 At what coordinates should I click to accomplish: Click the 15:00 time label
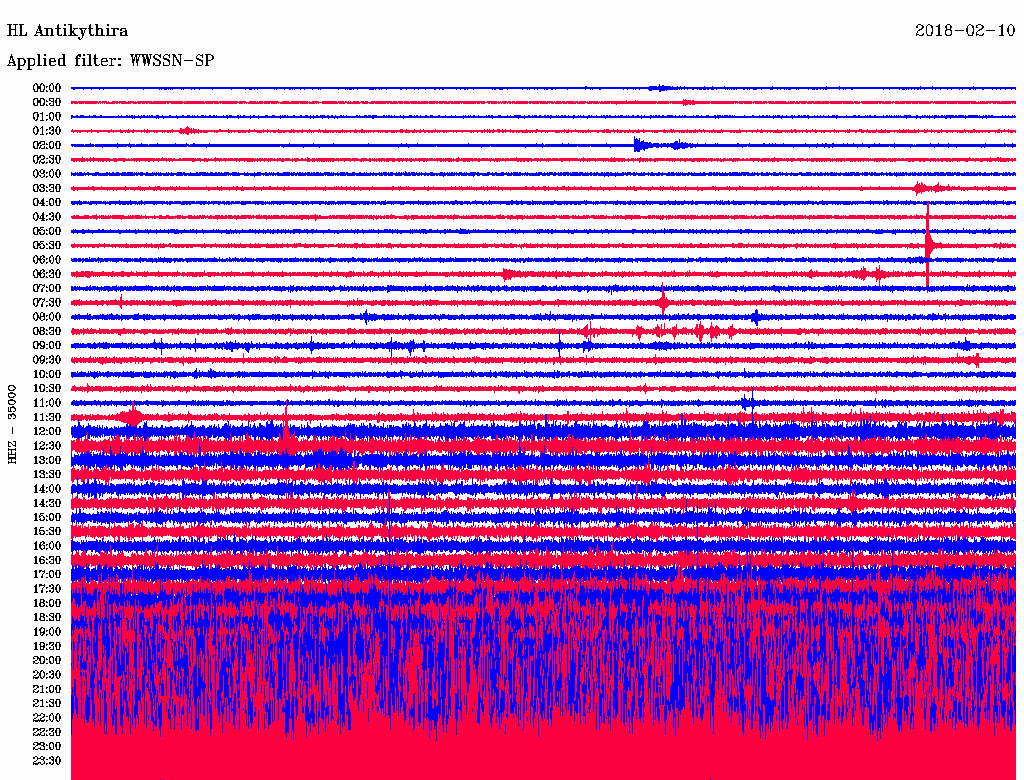pos(47,517)
